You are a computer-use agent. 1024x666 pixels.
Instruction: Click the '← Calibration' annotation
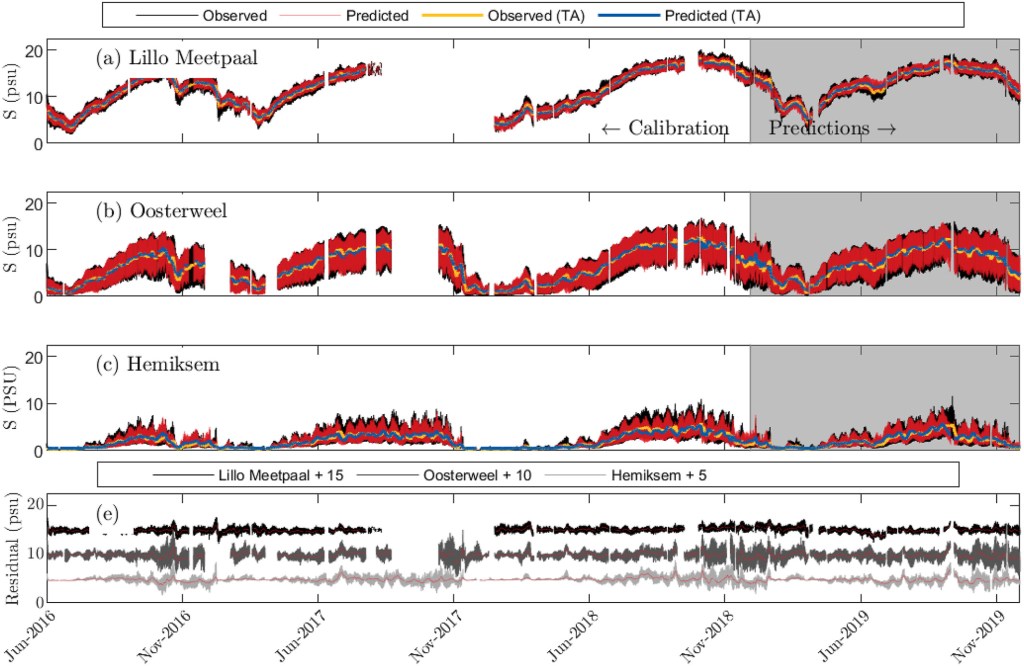pyautogui.click(x=665, y=128)
